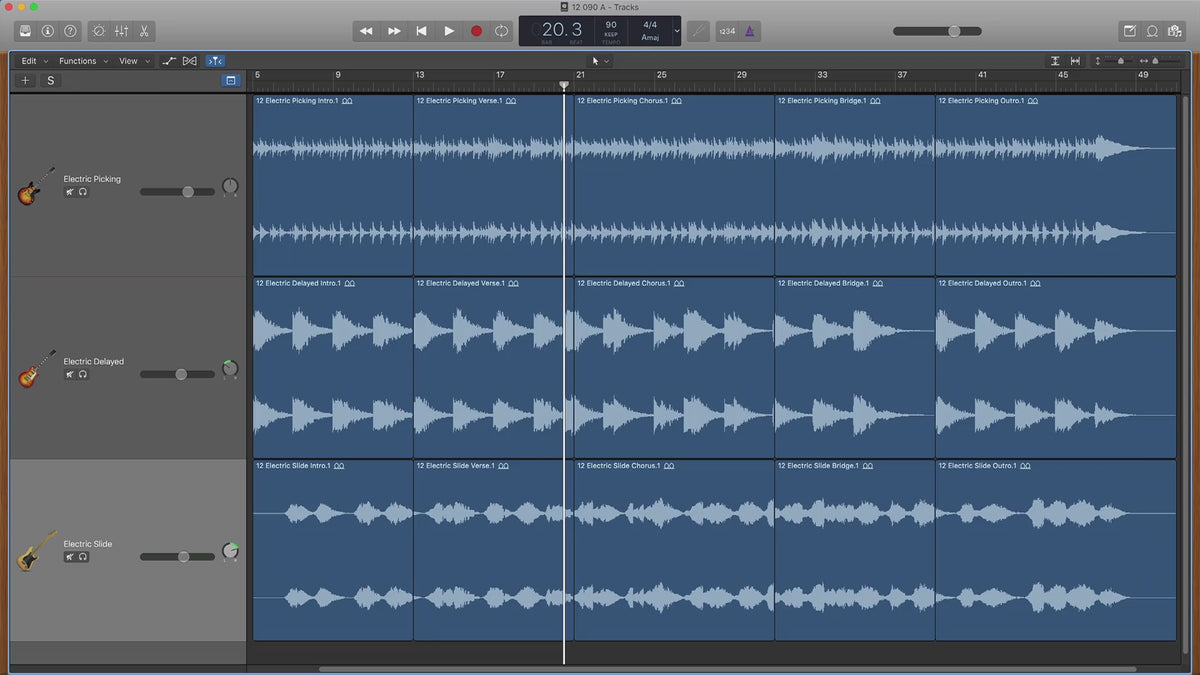Viewport: 1200px width, 675px height.
Task: Show automation lanes in tracks area
Action: pyautogui.click(x=170, y=61)
